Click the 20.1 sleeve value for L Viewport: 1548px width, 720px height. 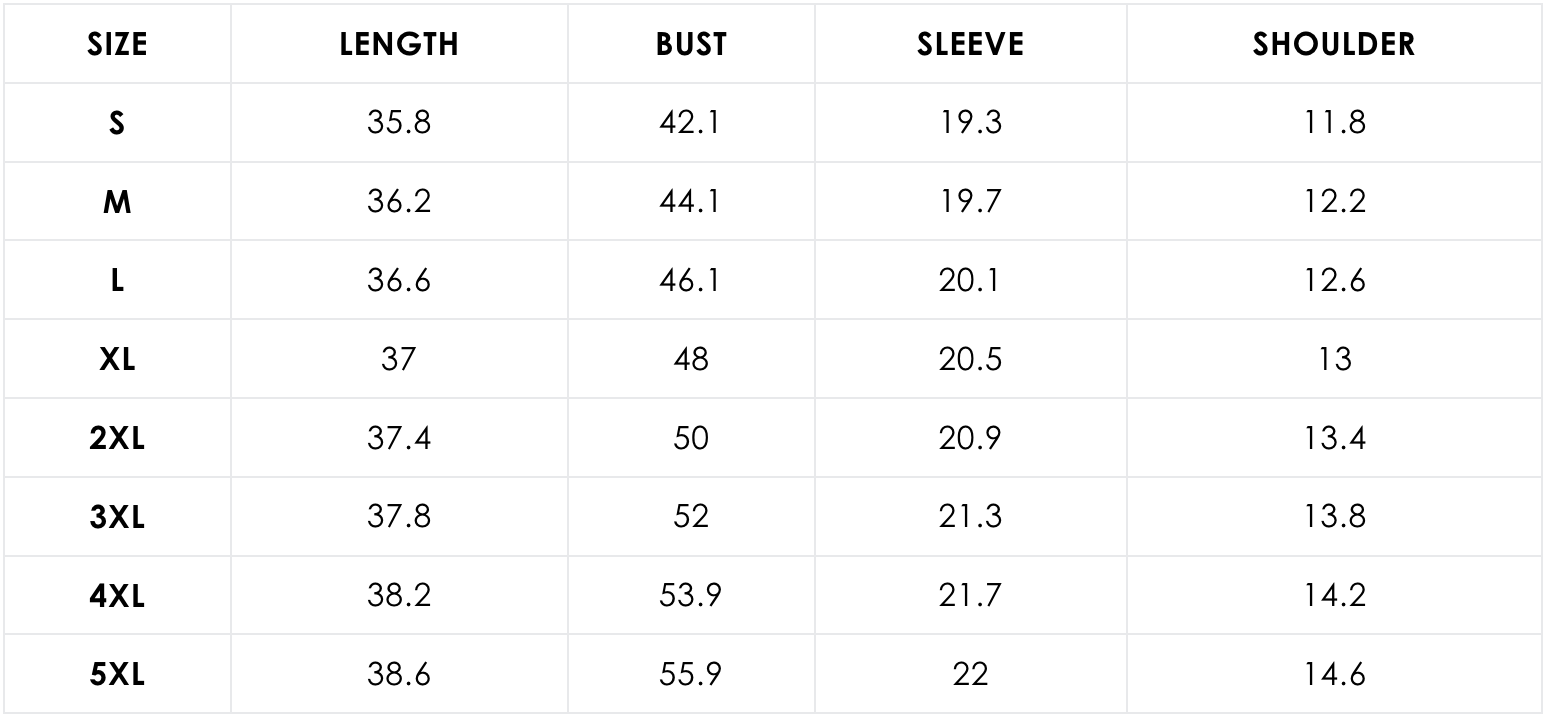click(x=970, y=281)
